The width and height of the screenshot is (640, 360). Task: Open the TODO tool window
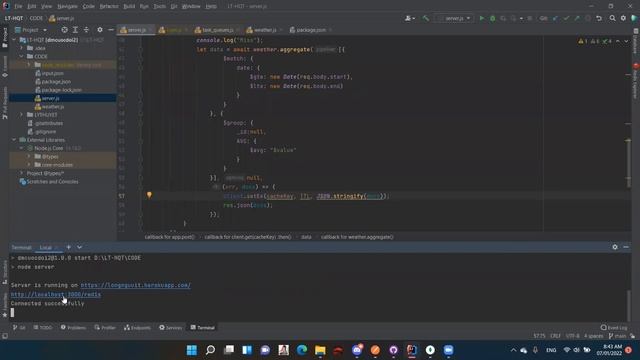point(43,327)
